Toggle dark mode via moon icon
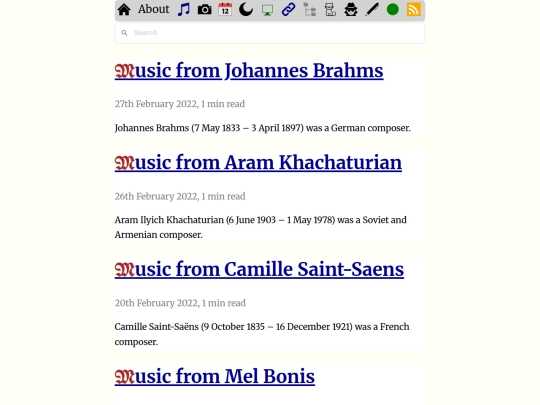This screenshot has width=540, height=405. click(x=246, y=9)
